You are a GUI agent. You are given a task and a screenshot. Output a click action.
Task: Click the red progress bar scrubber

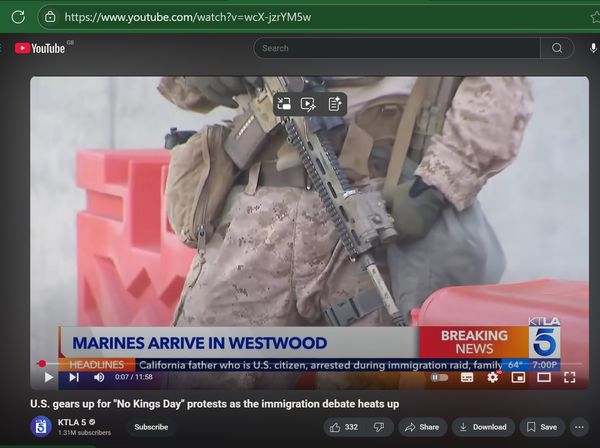click(x=42, y=363)
